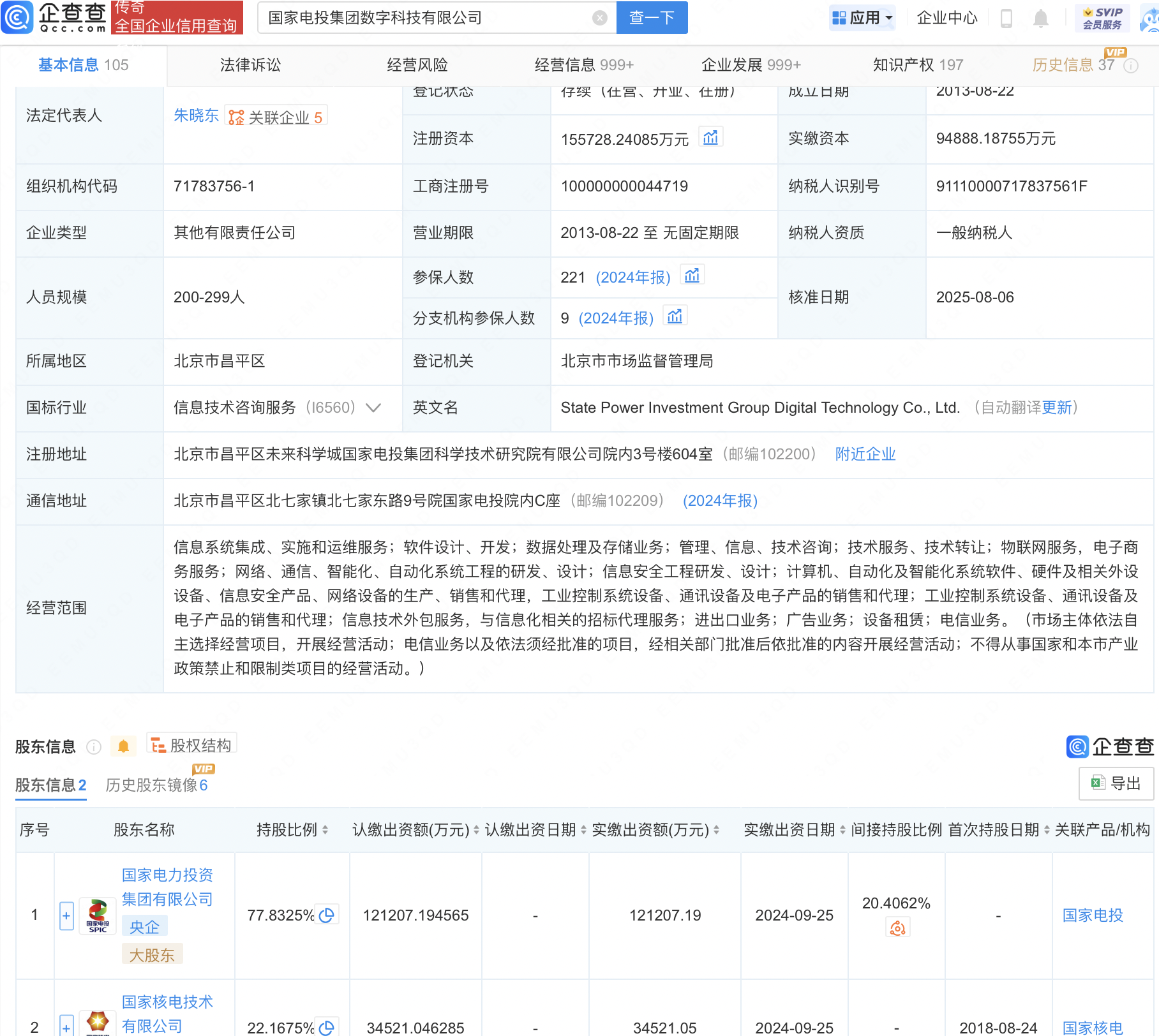Open 企业中心 link in header
This screenshot has width=1159, height=1036.
pyautogui.click(x=947, y=18)
